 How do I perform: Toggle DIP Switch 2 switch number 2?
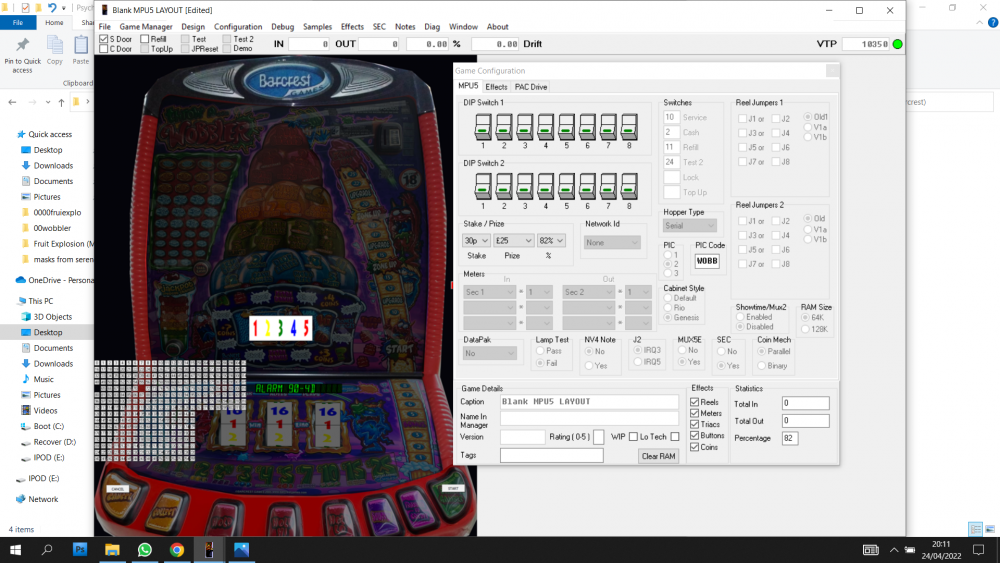click(504, 187)
